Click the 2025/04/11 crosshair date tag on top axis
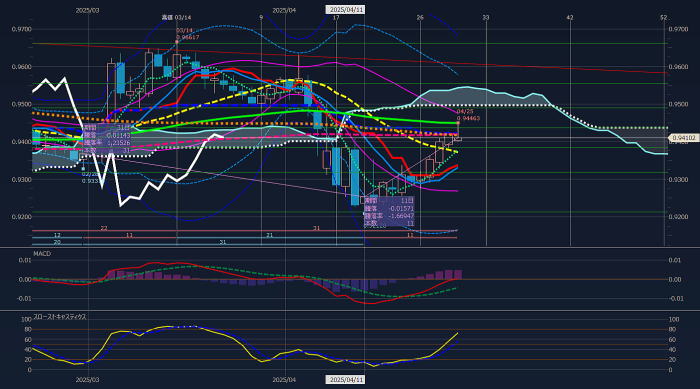The height and width of the screenshot is (389, 700). pos(345,10)
